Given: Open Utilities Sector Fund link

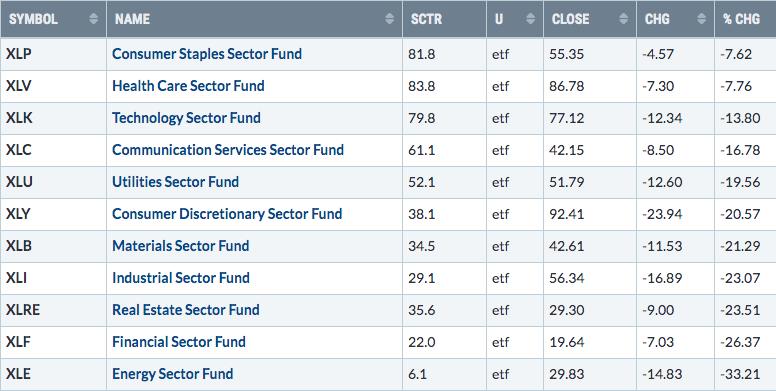Looking at the screenshot, I should [x=175, y=182].
